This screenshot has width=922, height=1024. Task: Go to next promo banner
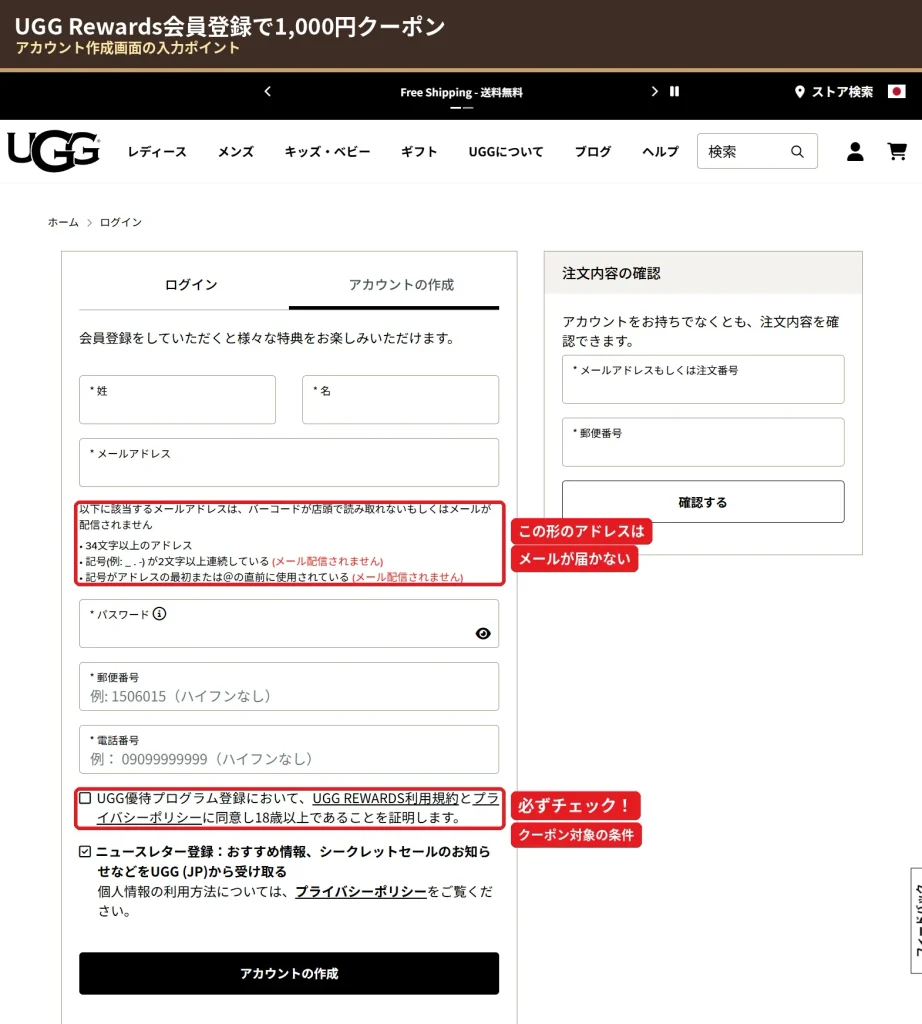click(x=654, y=91)
